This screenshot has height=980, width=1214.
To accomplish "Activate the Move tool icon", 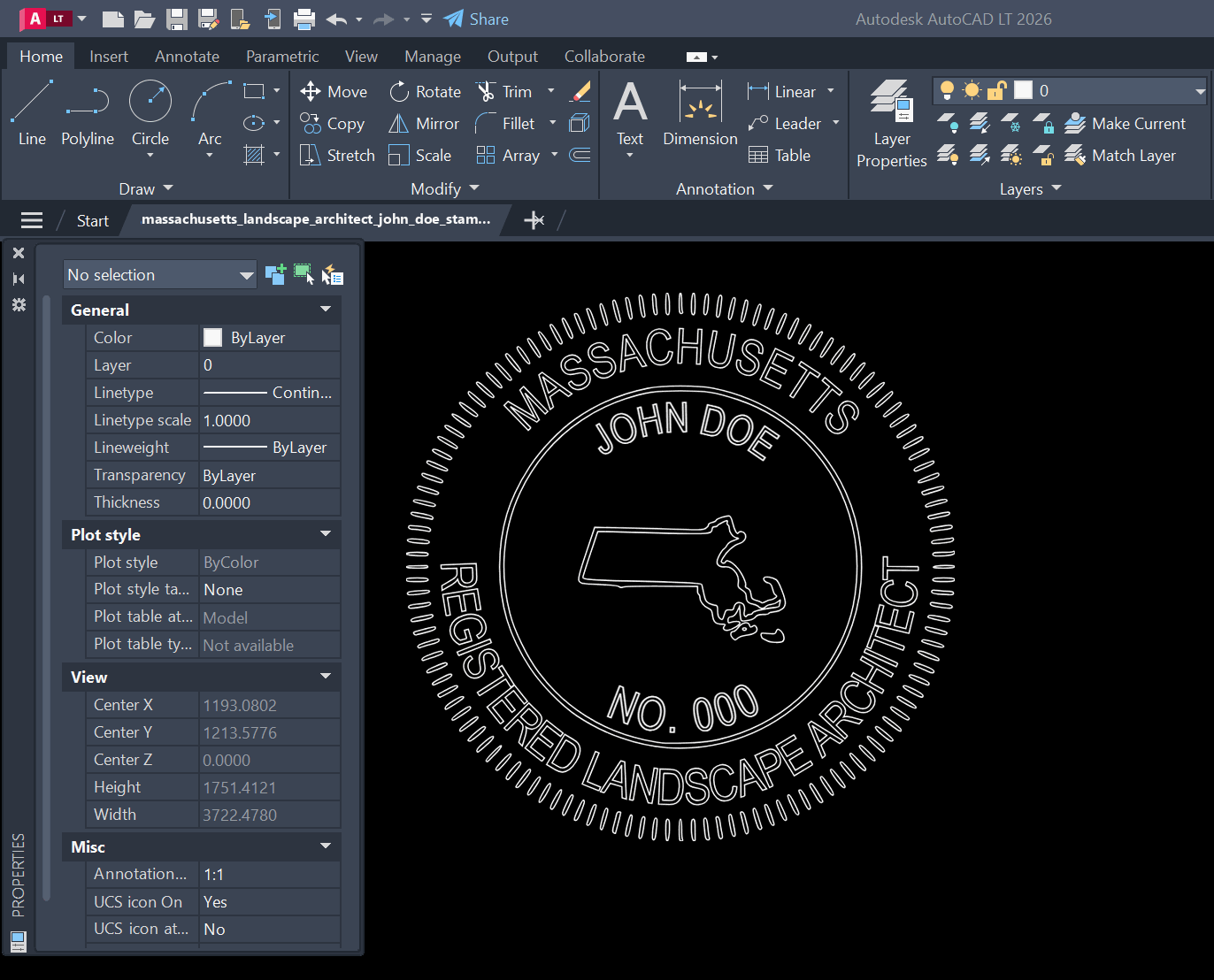I will click(311, 91).
